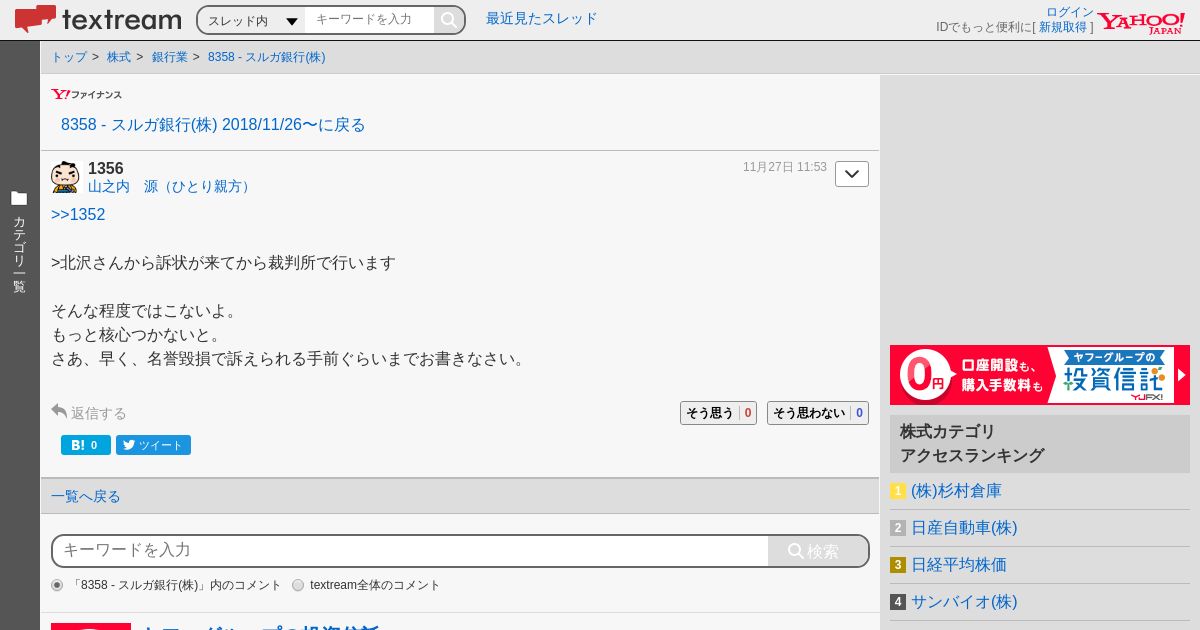
Task: Click the 投資信託 banner advertisement
Action: coord(1040,375)
